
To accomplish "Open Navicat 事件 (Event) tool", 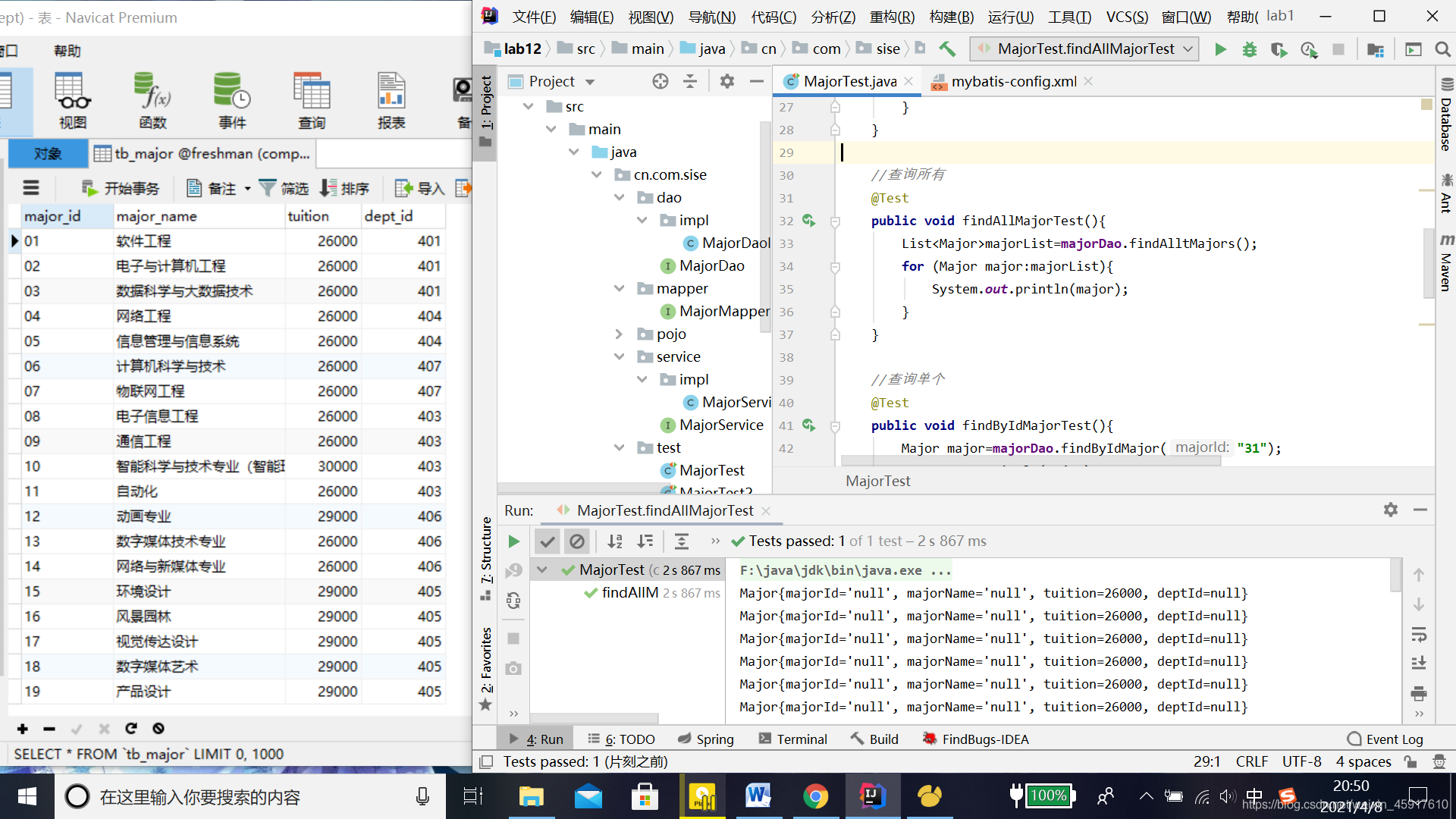I will pos(232,101).
